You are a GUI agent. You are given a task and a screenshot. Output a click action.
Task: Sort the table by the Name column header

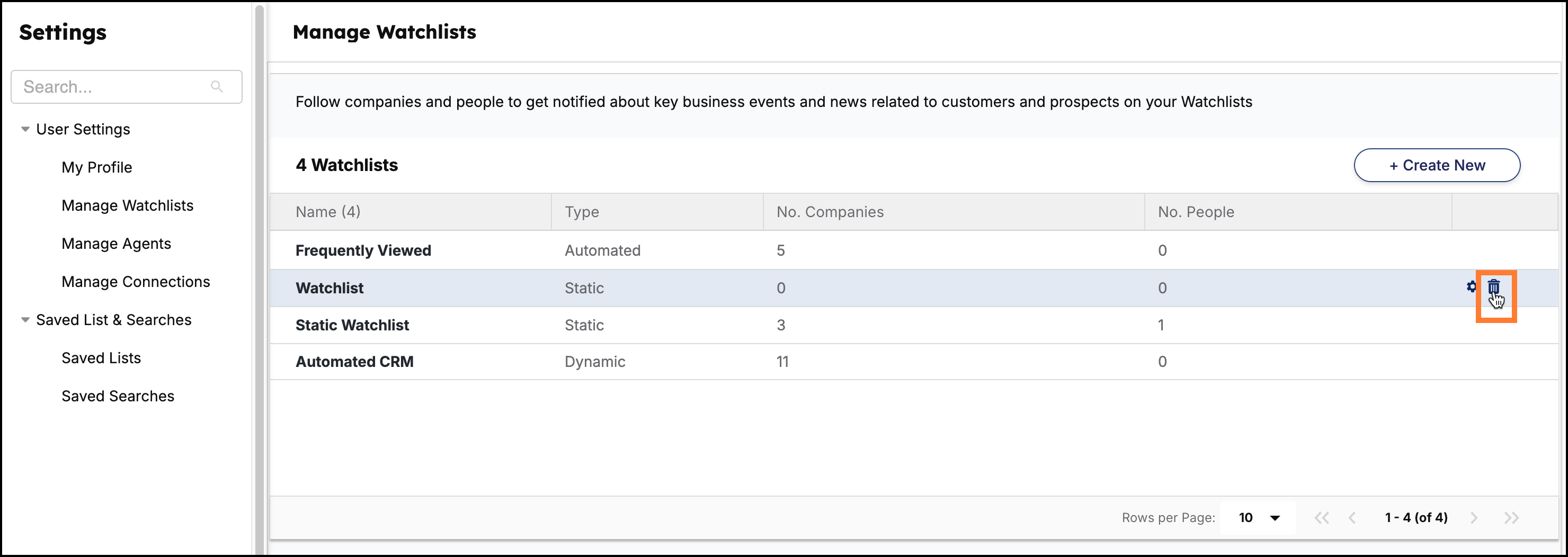pyautogui.click(x=328, y=212)
